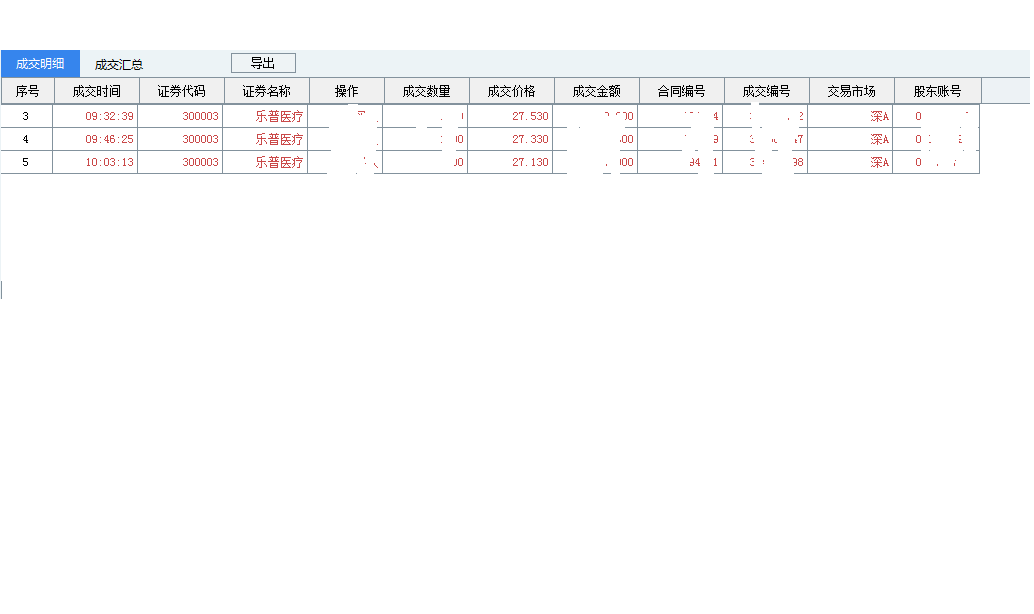
Task: Sort by the 成交时间 column header
Action: pos(96,91)
